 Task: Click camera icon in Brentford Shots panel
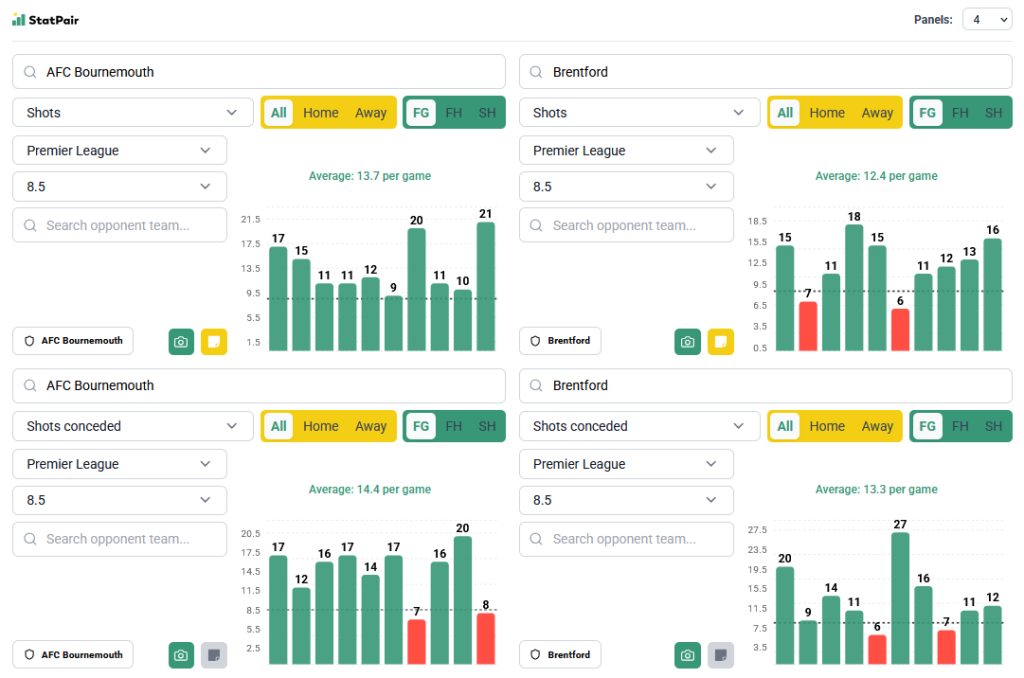(687, 341)
